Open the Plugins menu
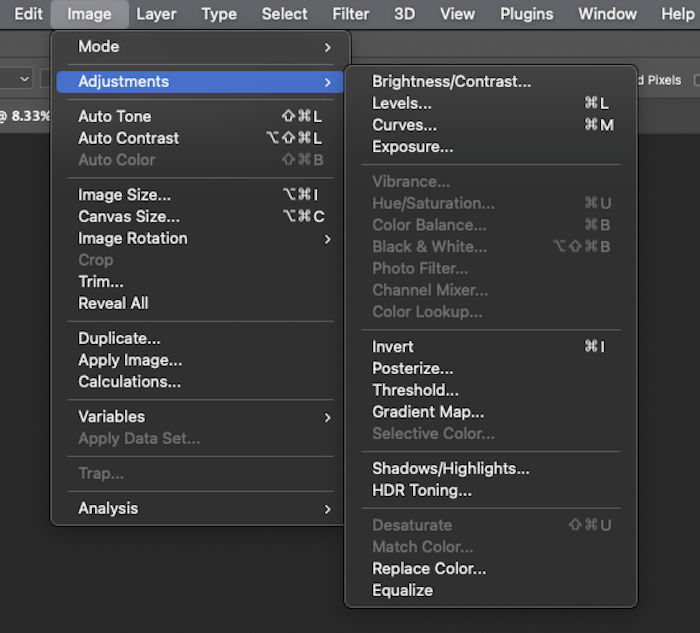This screenshot has width=700, height=633. click(526, 14)
